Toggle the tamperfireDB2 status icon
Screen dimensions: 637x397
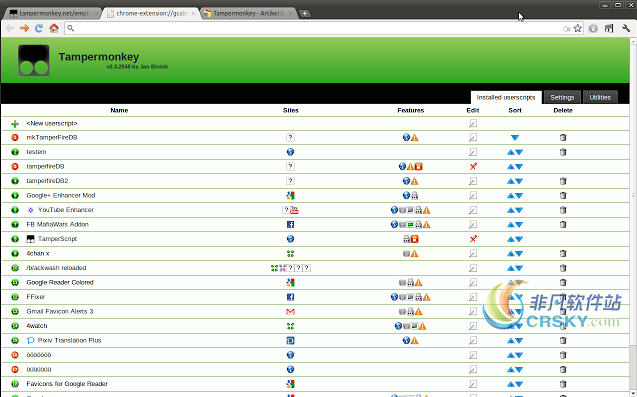15,181
